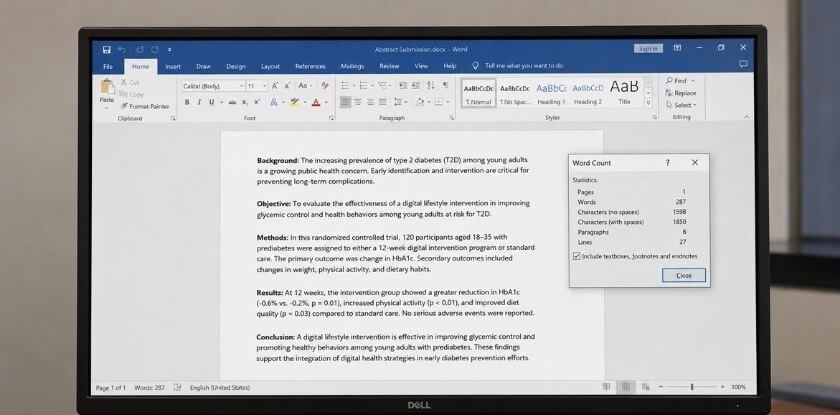Viewport: 840px width, 415px height.
Task: Click the Word Count dialog help question mark
Action: click(x=667, y=163)
